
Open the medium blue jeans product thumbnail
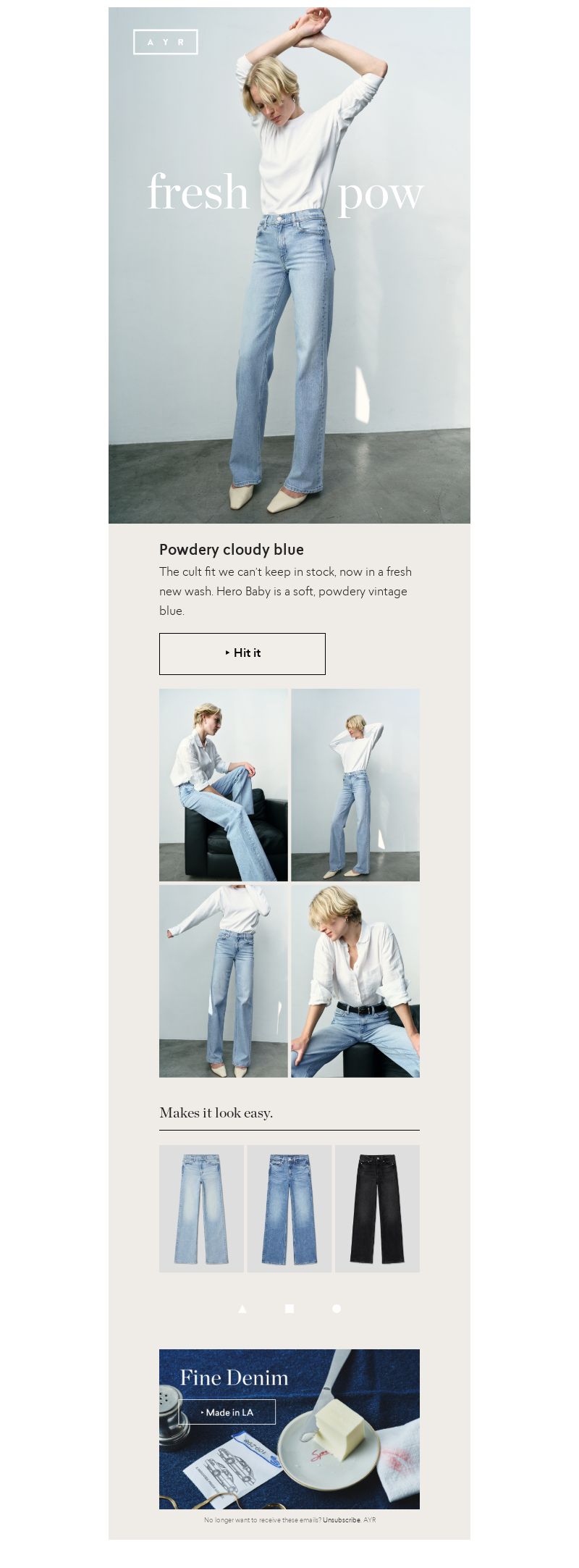pos(289,1208)
